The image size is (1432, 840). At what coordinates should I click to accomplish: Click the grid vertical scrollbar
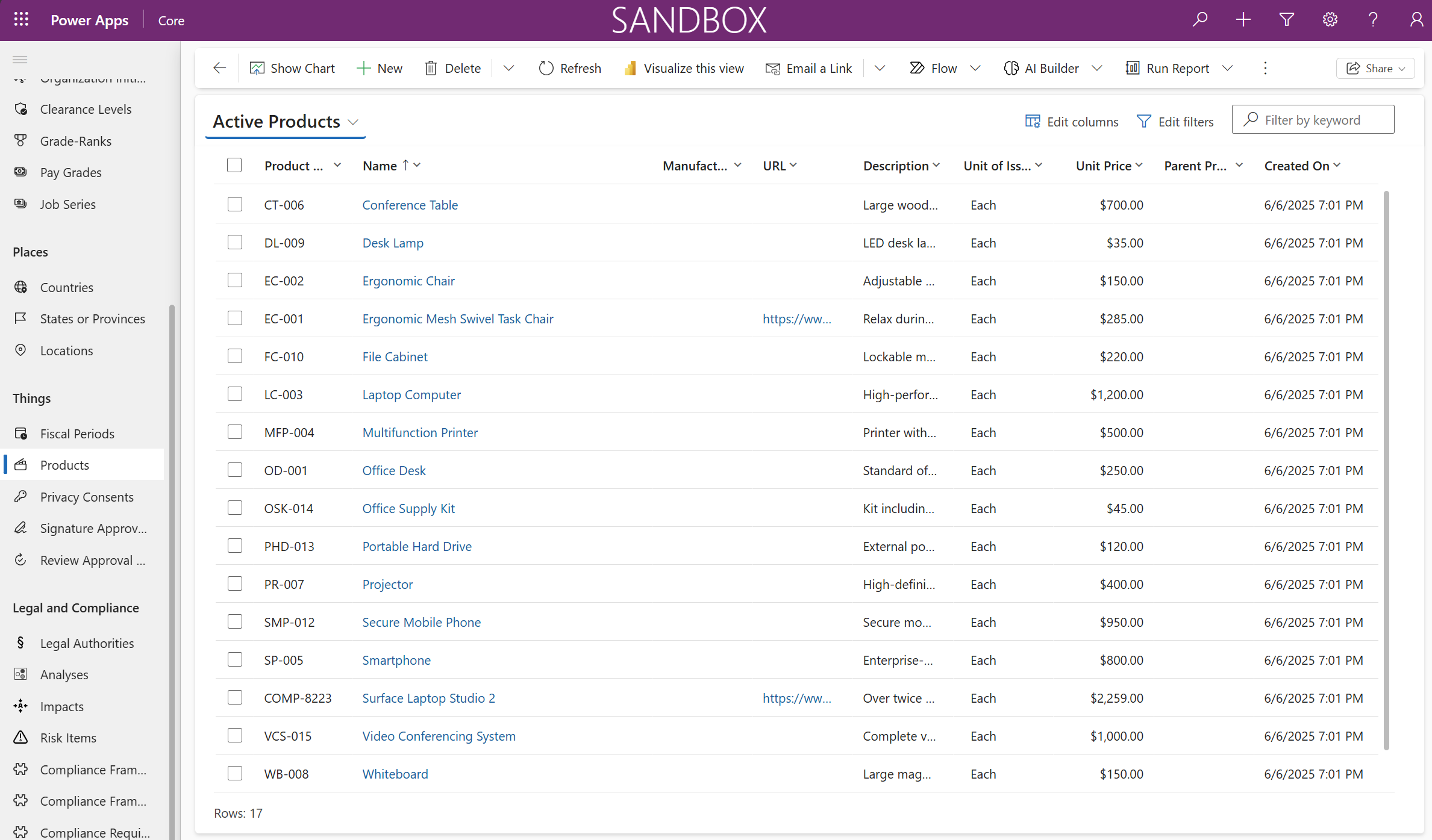pos(1386,470)
